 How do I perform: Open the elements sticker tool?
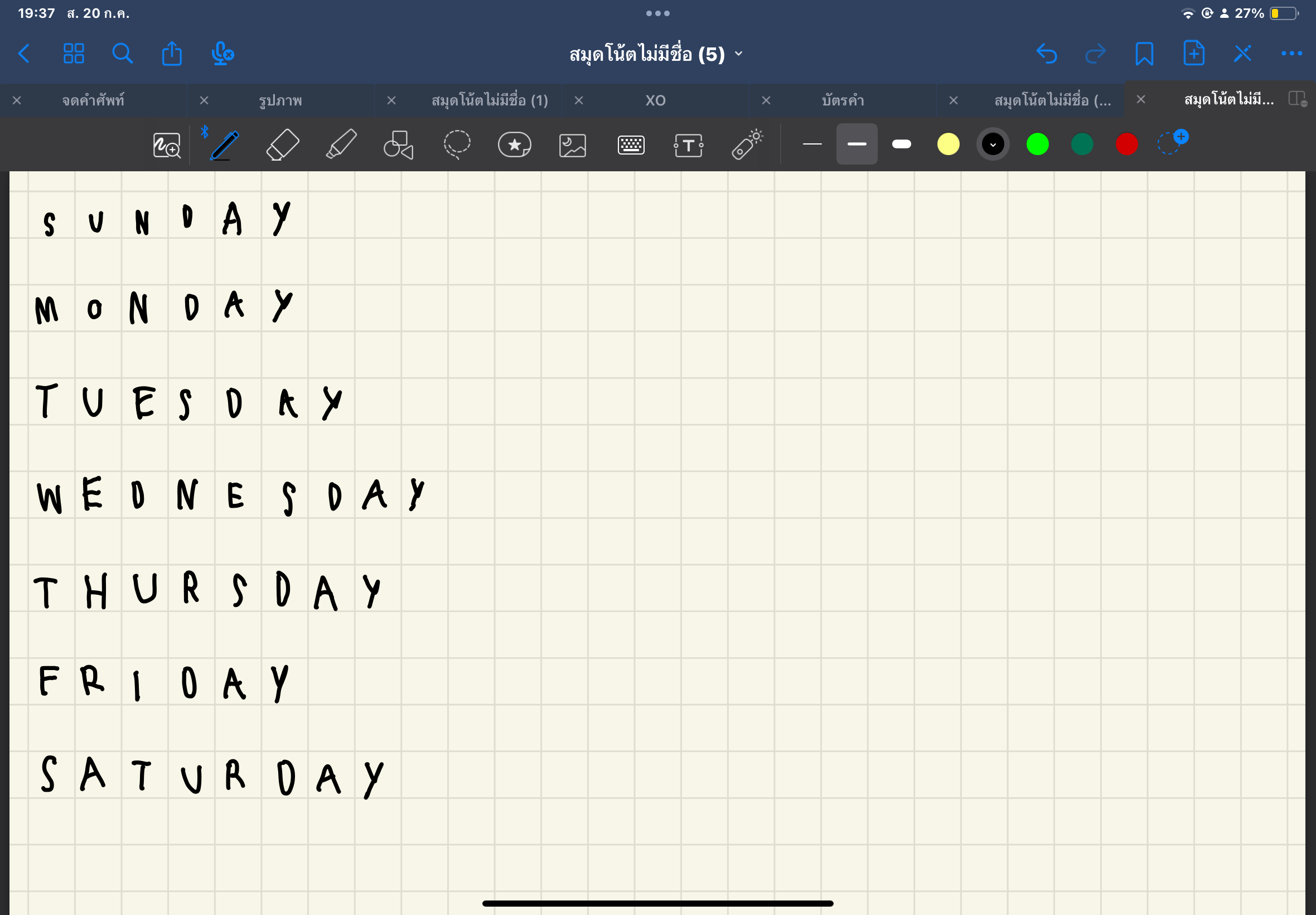pyautogui.click(x=515, y=145)
